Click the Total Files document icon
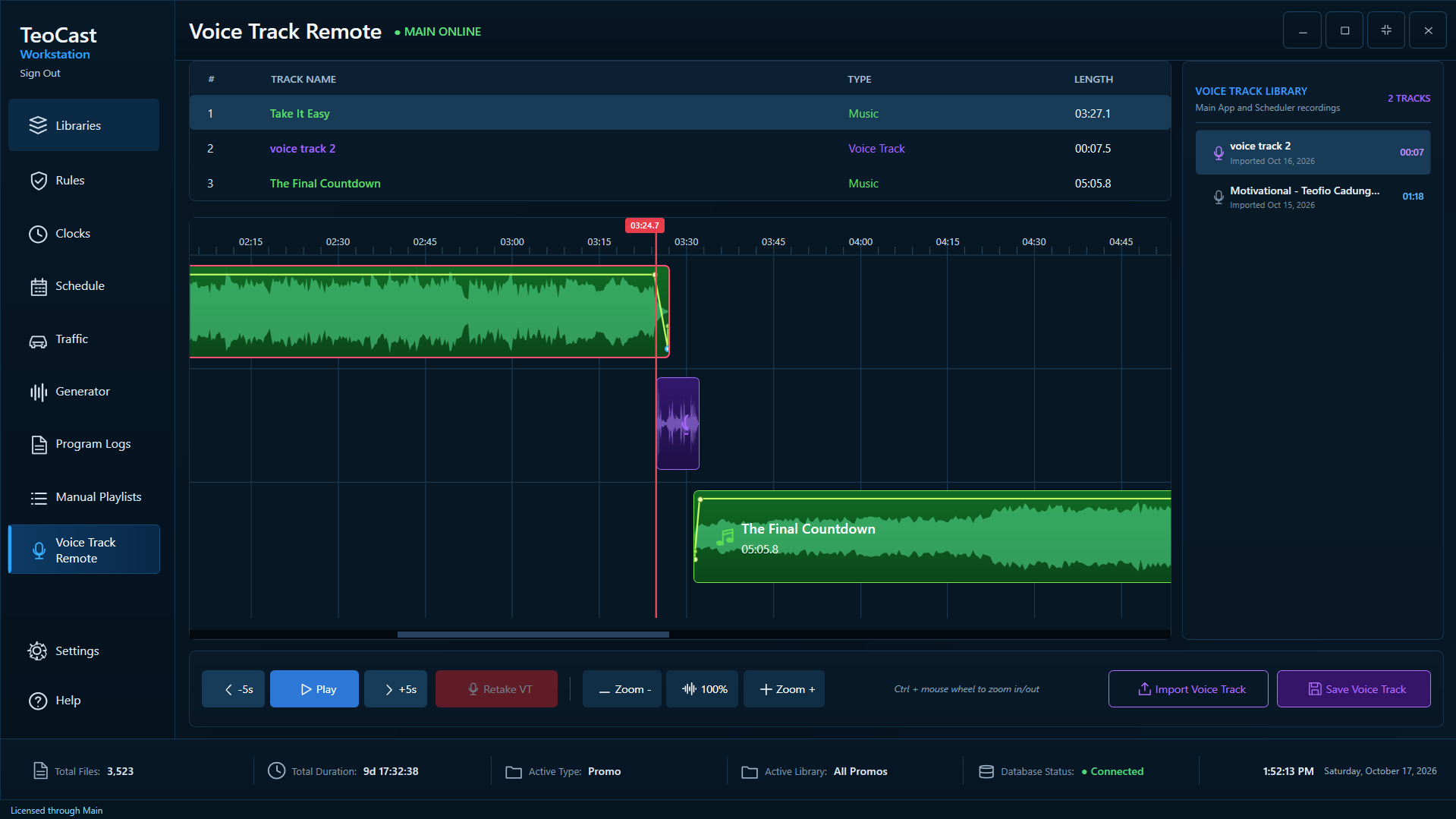This screenshot has width=1456, height=819. (x=41, y=771)
